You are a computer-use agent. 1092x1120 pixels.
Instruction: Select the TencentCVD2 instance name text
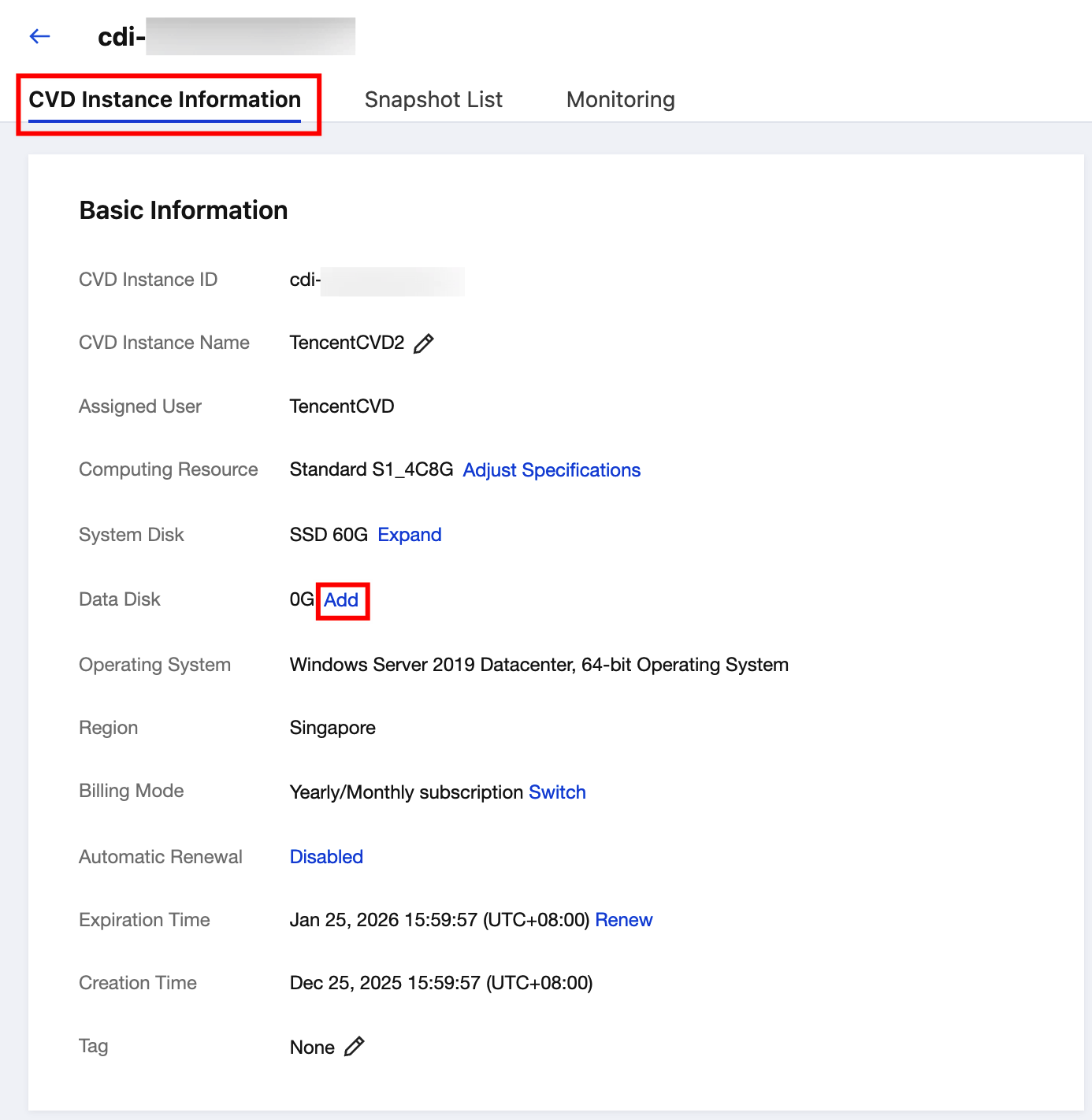pos(347,343)
